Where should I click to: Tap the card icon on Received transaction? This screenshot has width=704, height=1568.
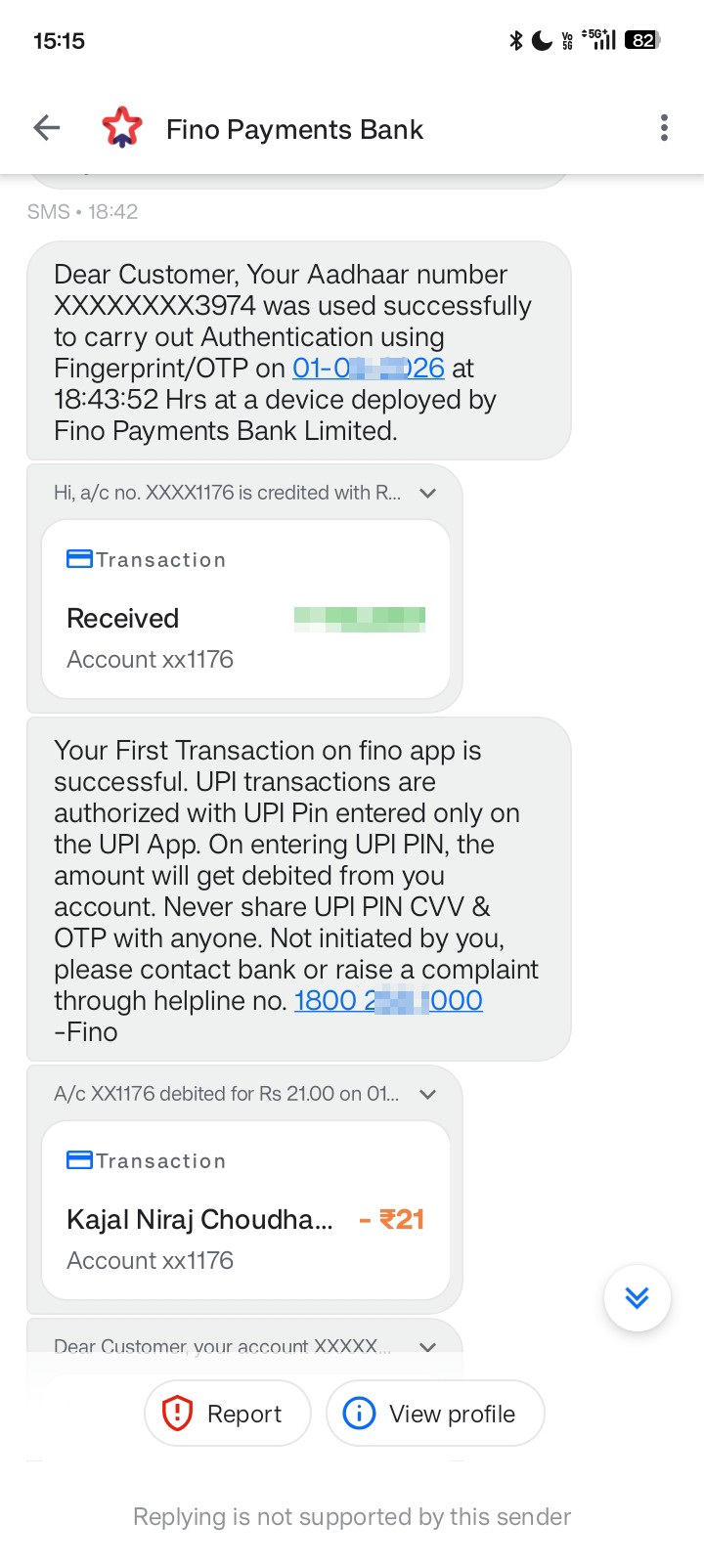(79, 559)
